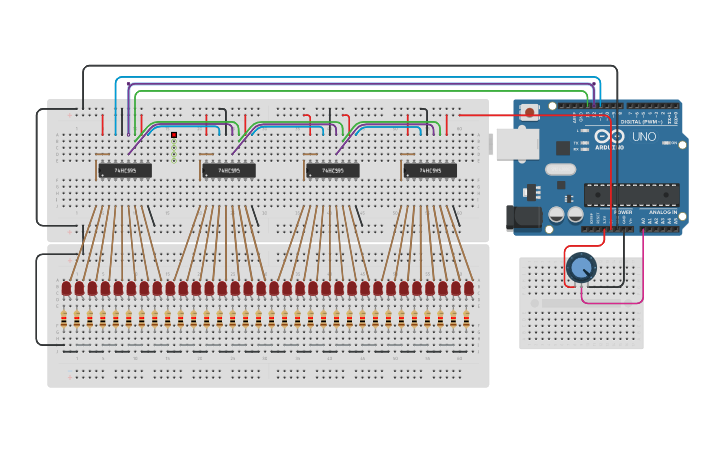Click the UNO label on the Arduino board
Screen dimensions: 725x453
coord(644,137)
